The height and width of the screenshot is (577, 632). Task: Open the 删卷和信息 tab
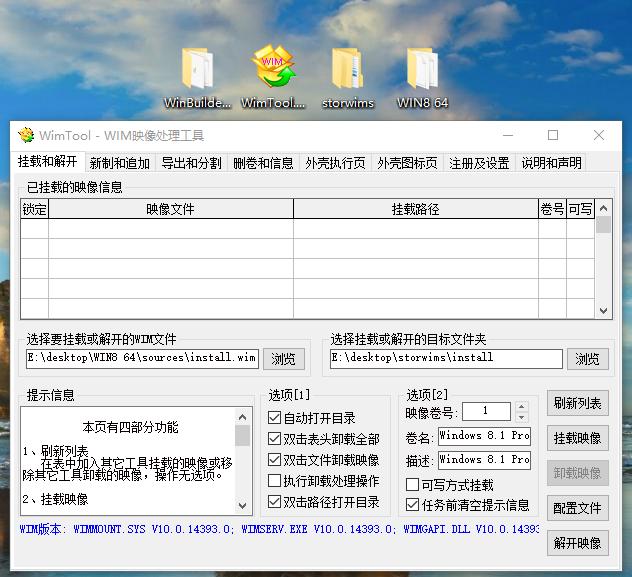(x=263, y=163)
